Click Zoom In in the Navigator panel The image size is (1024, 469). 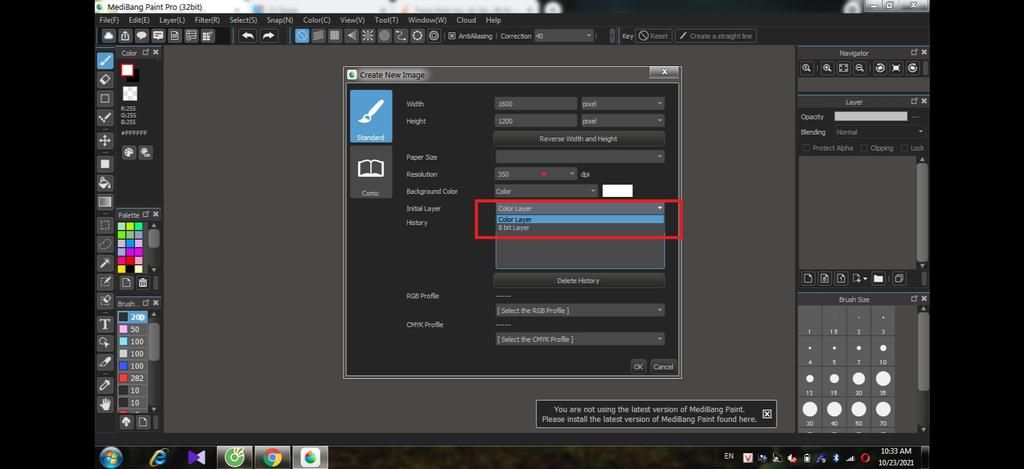point(827,68)
